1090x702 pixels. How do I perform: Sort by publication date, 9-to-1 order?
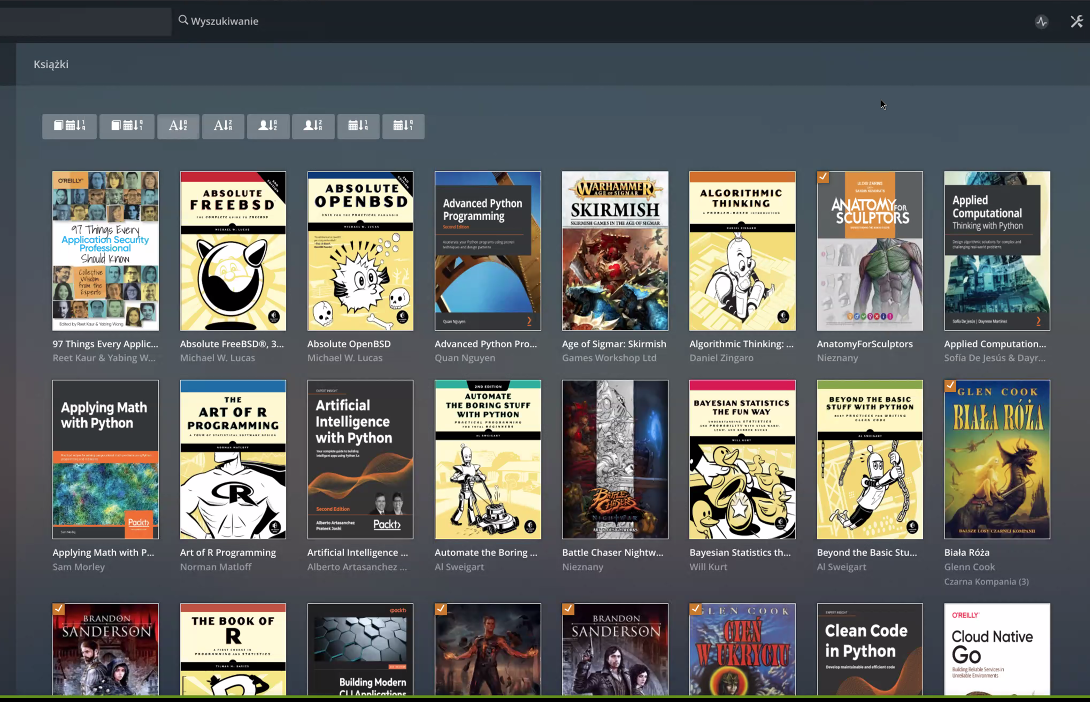tap(403, 126)
